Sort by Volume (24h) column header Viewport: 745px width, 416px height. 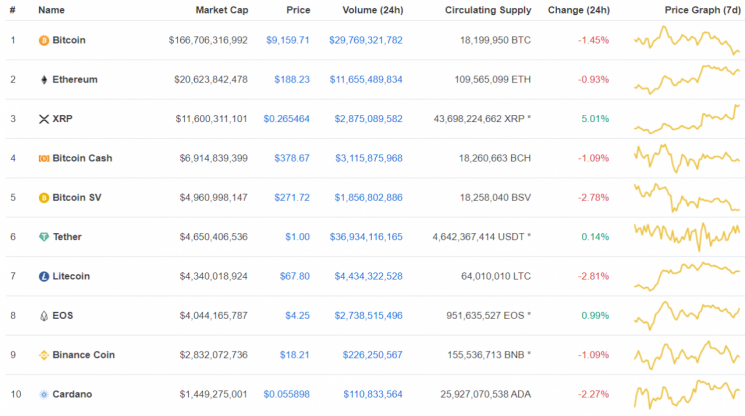pos(372,10)
